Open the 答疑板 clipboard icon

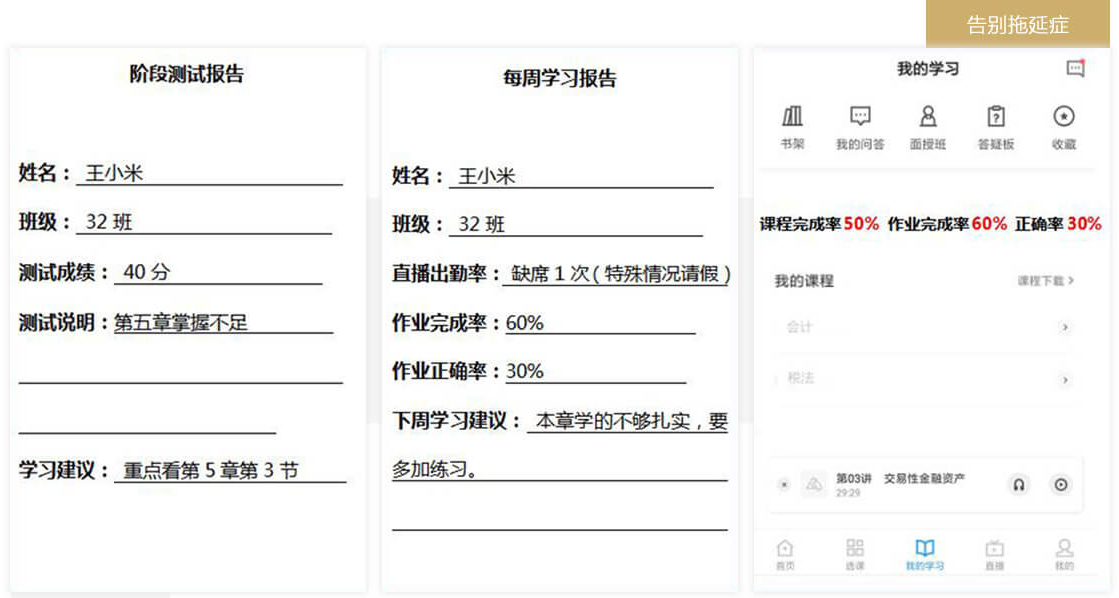point(996,127)
